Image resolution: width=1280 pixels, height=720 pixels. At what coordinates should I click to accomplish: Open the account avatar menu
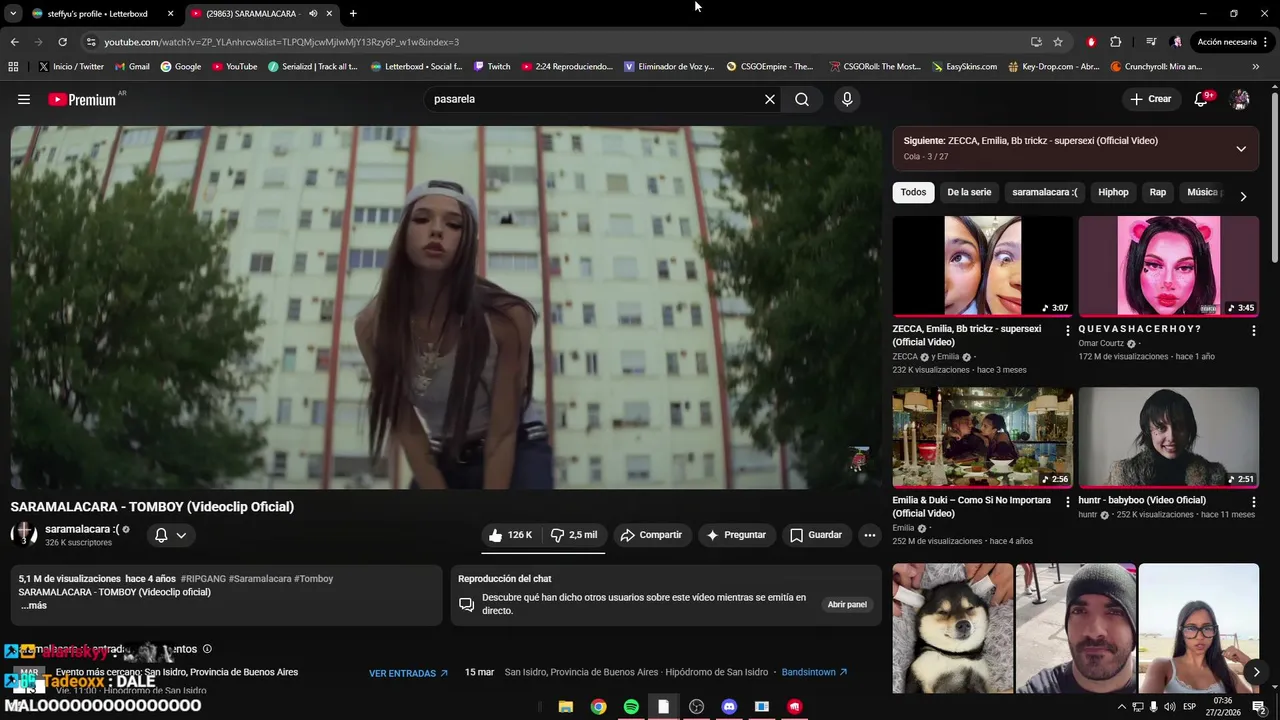(x=1240, y=99)
